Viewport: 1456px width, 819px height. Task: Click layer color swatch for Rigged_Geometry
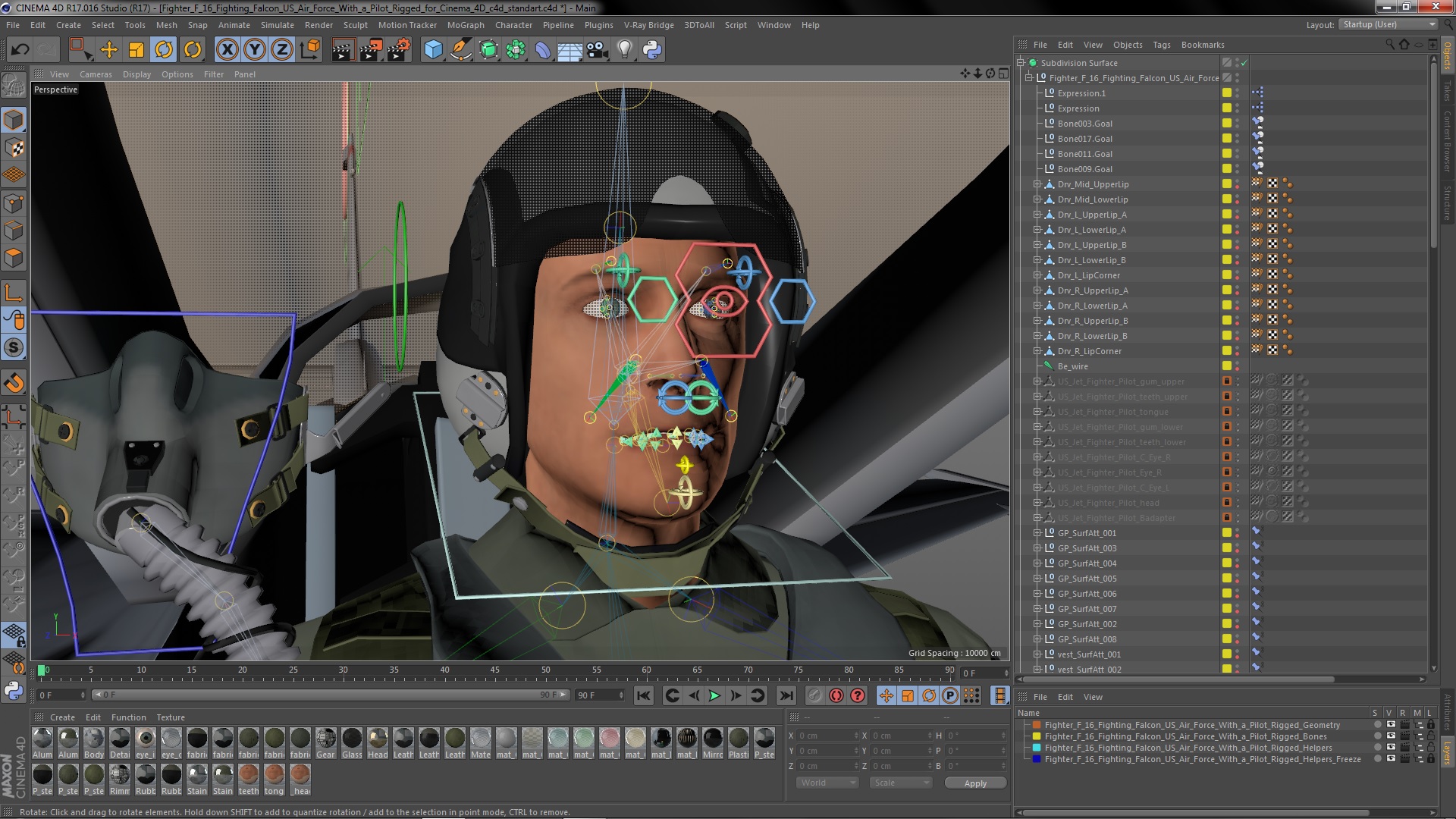1037,725
